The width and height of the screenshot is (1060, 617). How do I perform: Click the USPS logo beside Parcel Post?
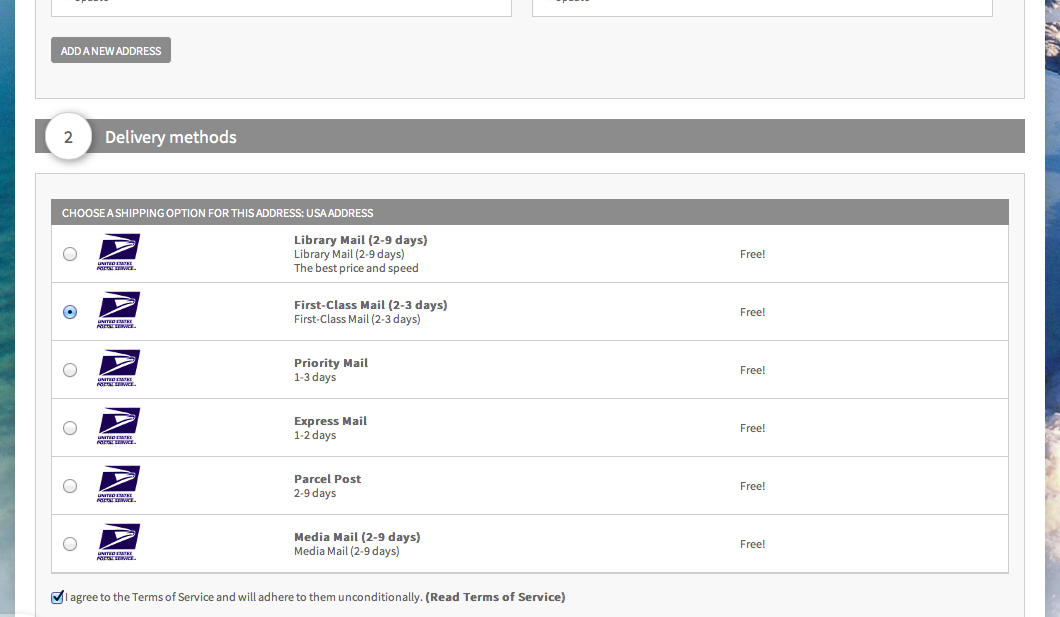click(118, 485)
